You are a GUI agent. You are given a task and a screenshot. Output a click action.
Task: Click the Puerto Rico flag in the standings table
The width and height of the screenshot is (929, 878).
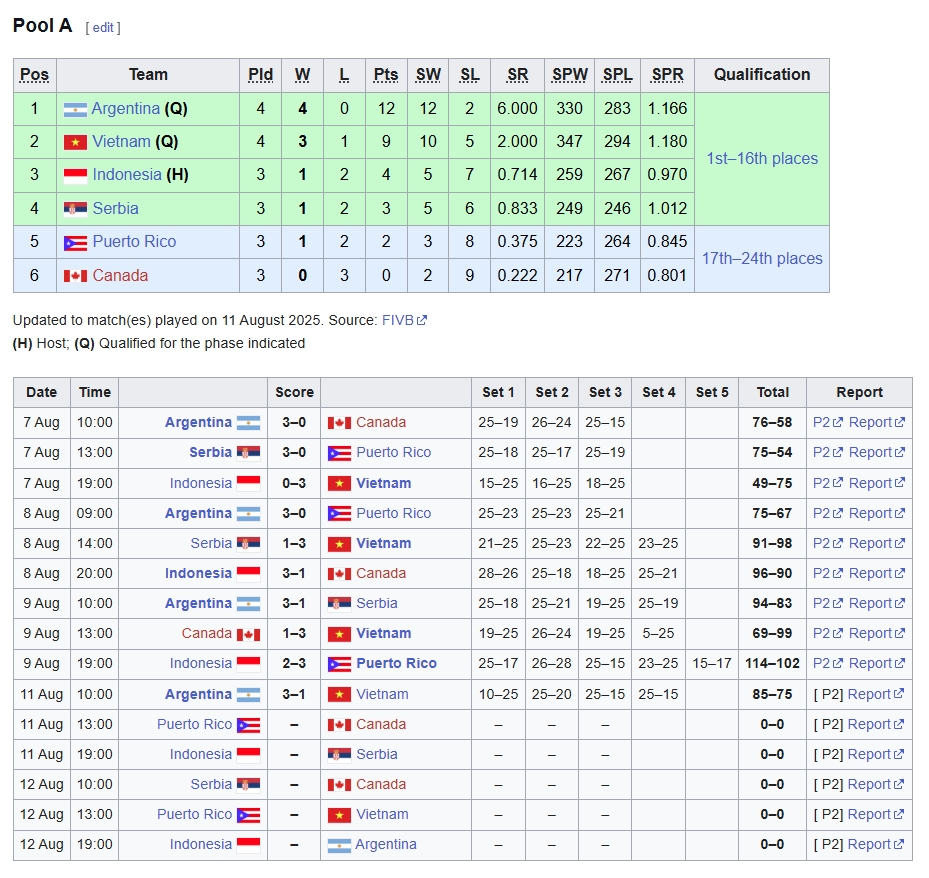(75, 242)
